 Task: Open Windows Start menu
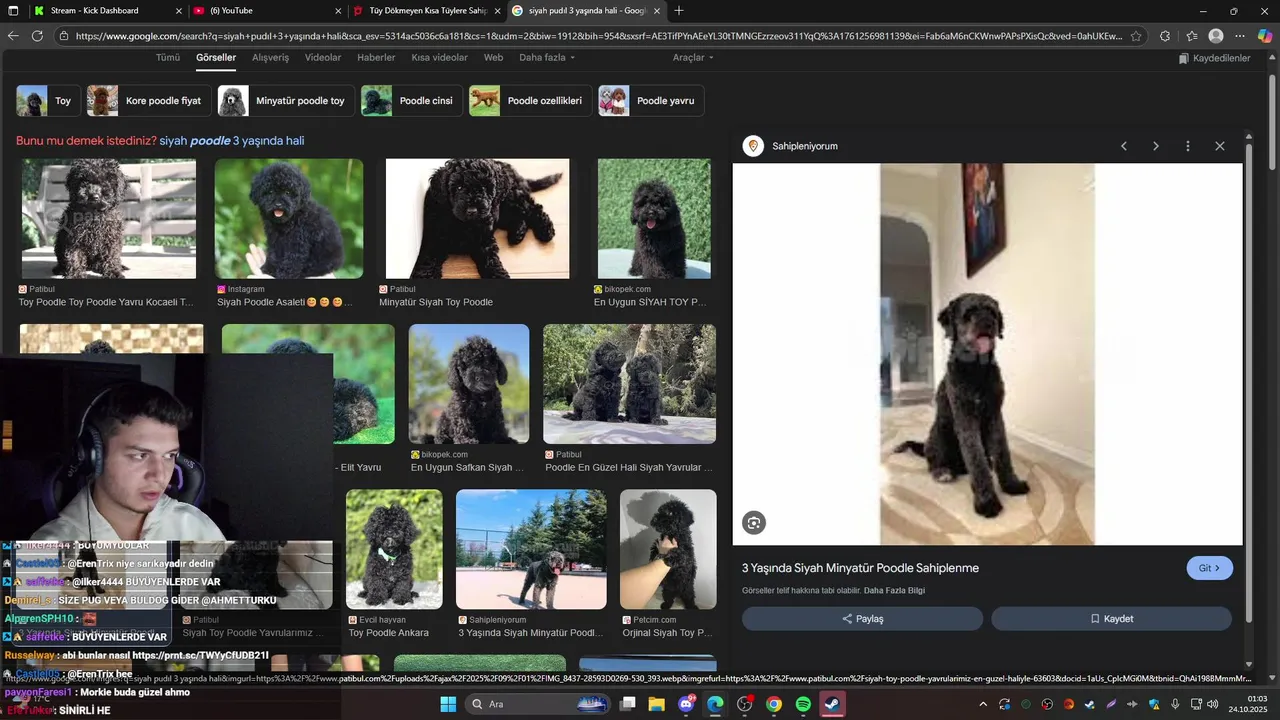448,704
